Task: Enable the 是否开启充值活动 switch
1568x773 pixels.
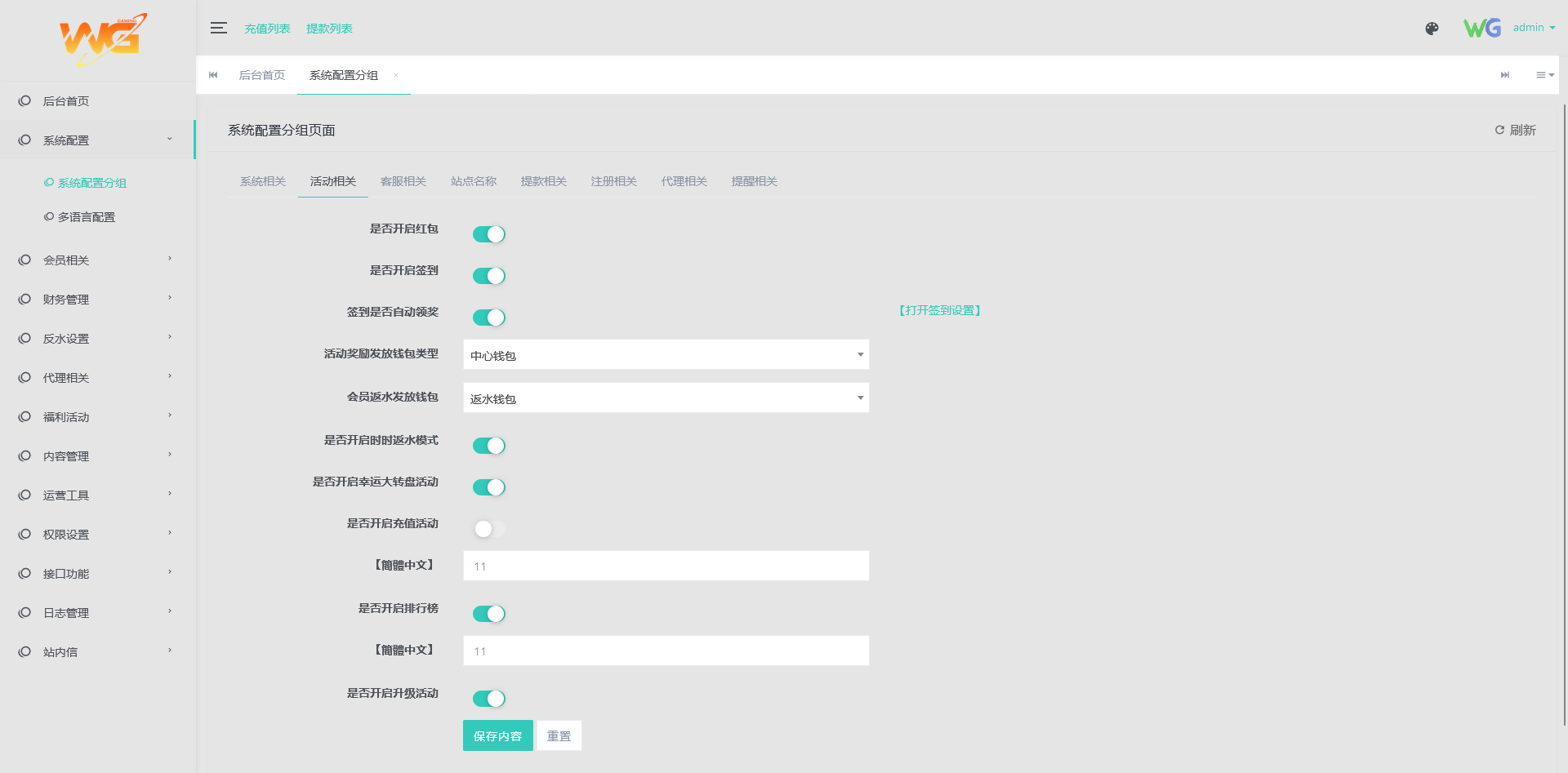Action: [x=489, y=529]
